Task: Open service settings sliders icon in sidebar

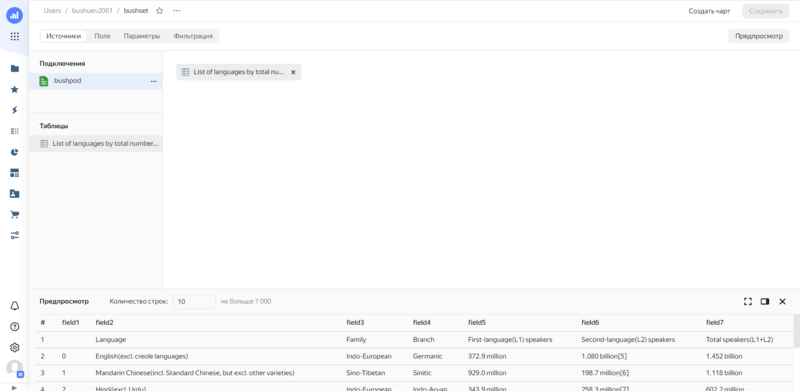Action: click(14, 235)
